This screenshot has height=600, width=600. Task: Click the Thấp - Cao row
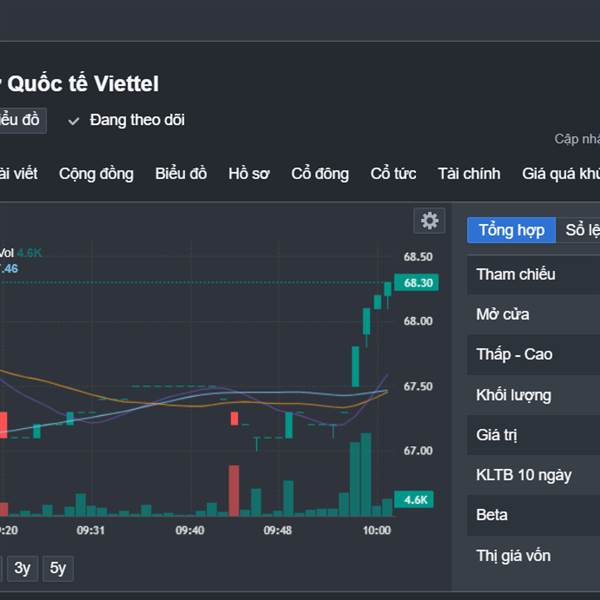pyautogui.click(x=533, y=355)
